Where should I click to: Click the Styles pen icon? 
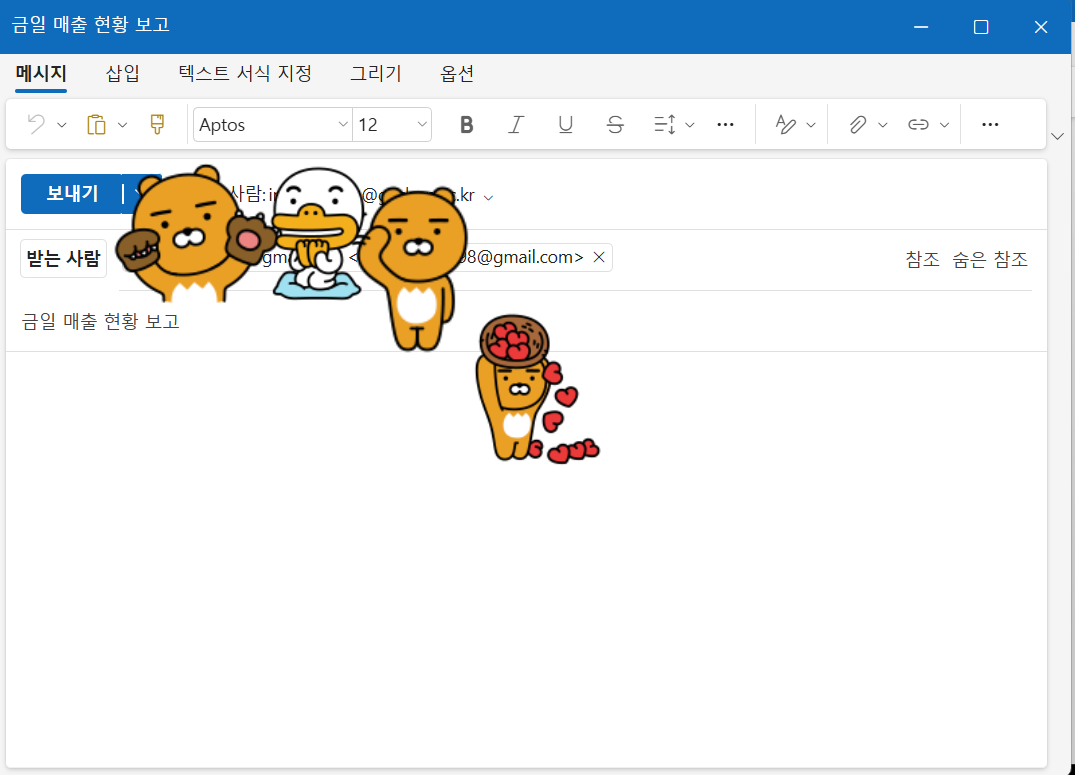[x=786, y=124]
